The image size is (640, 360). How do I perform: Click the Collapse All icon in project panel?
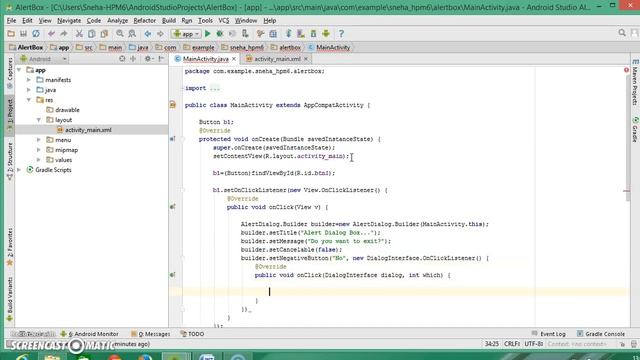(133, 59)
